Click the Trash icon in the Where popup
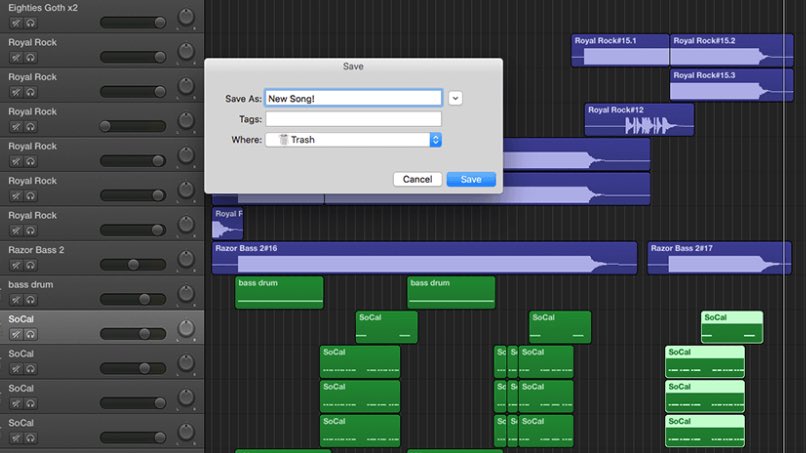The height and width of the screenshot is (453, 806). 283,139
